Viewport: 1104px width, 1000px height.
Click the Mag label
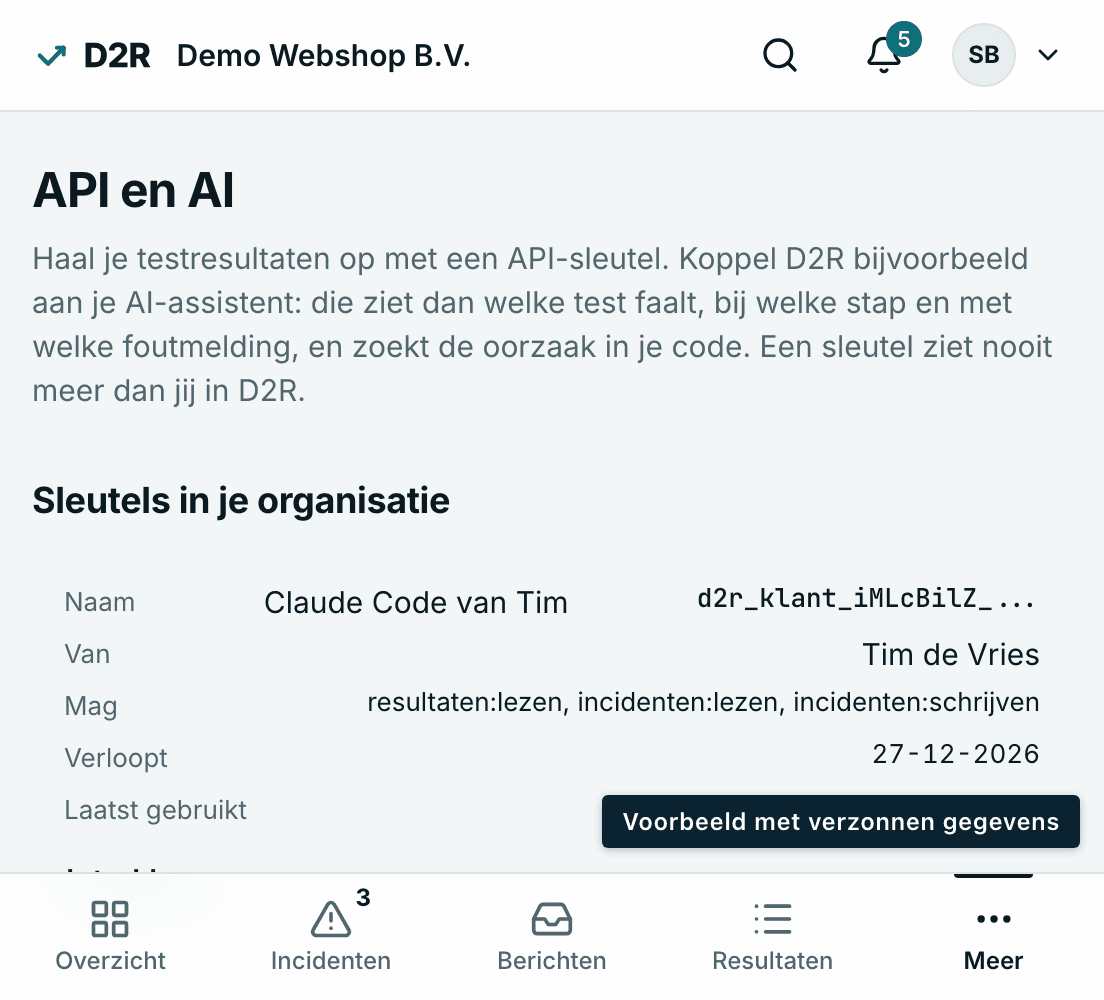click(91, 706)
